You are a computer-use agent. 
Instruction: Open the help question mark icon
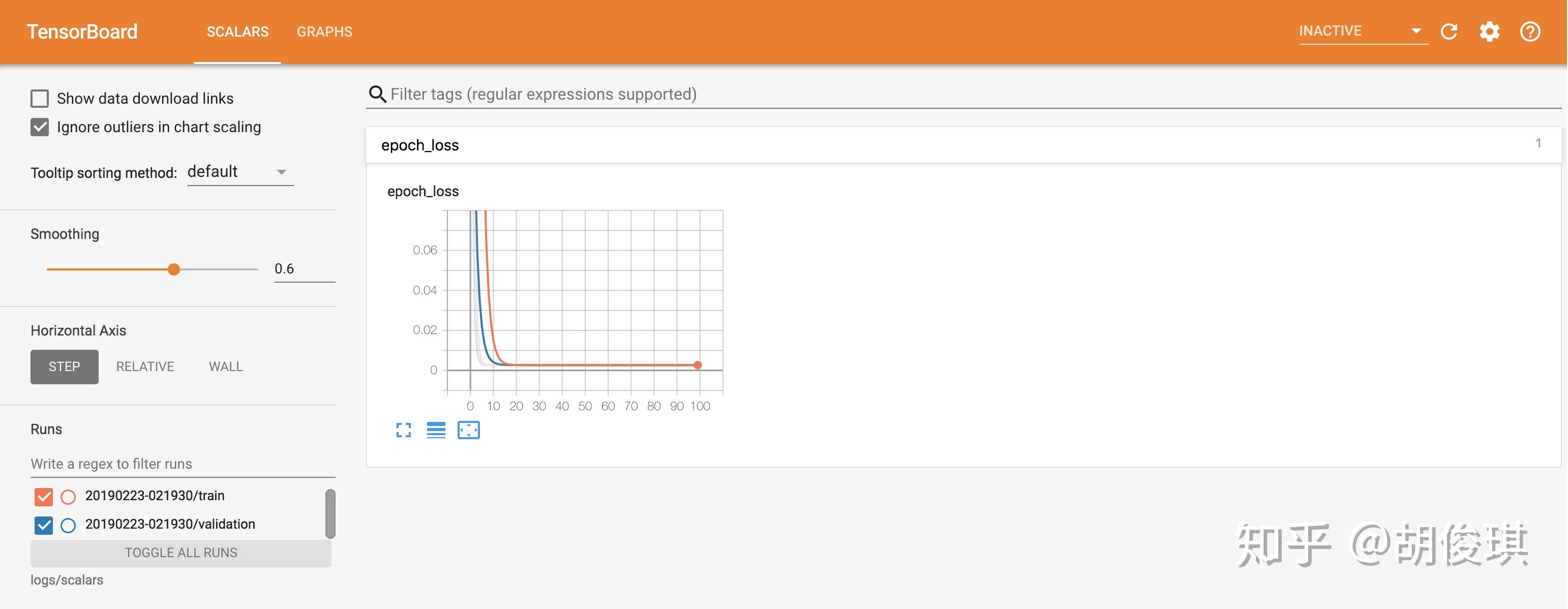pyautogui.click(x=1530, y=32)
